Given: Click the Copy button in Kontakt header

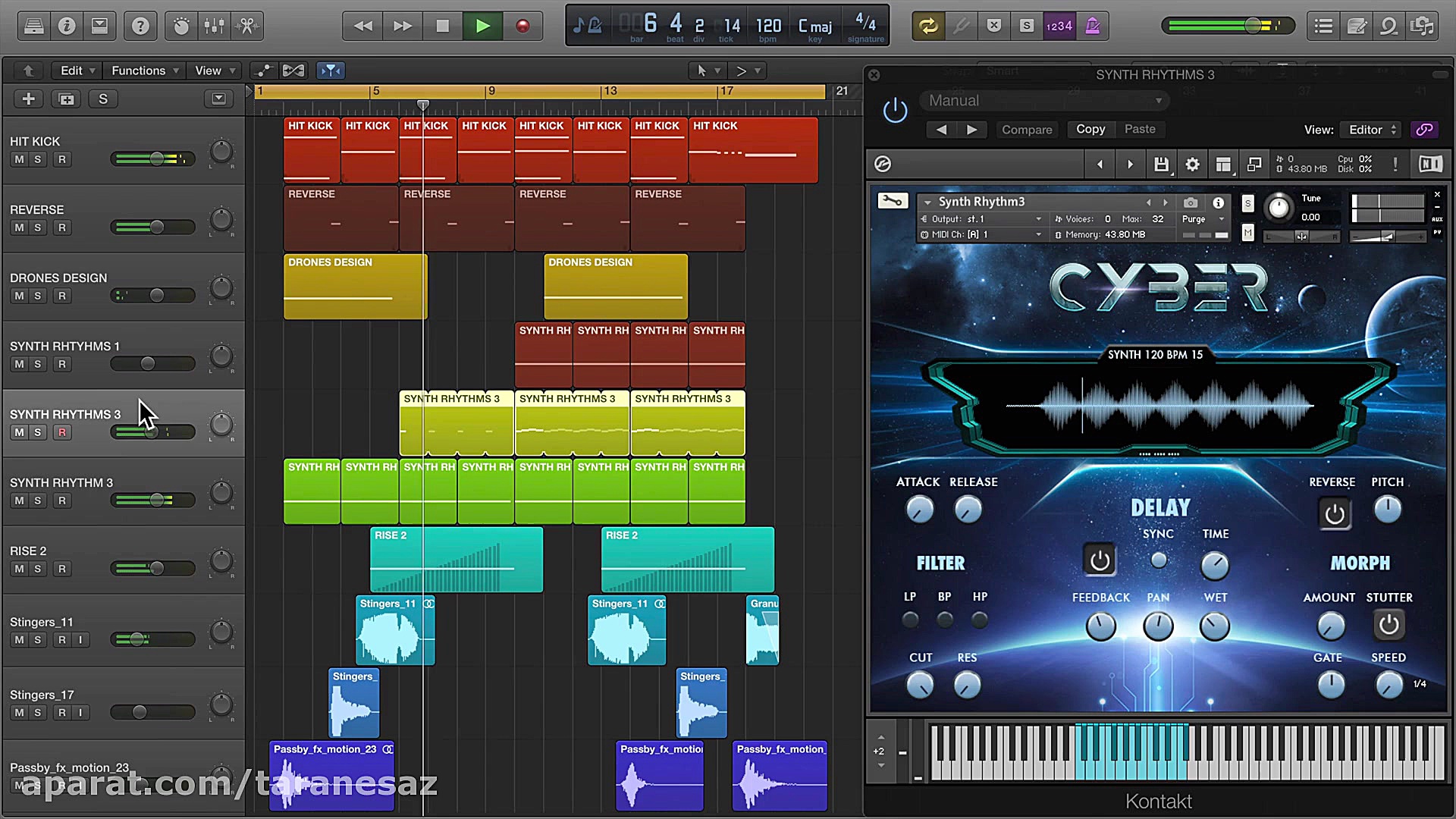Looking at the screenshot, I should click(x=1090, y=129).
